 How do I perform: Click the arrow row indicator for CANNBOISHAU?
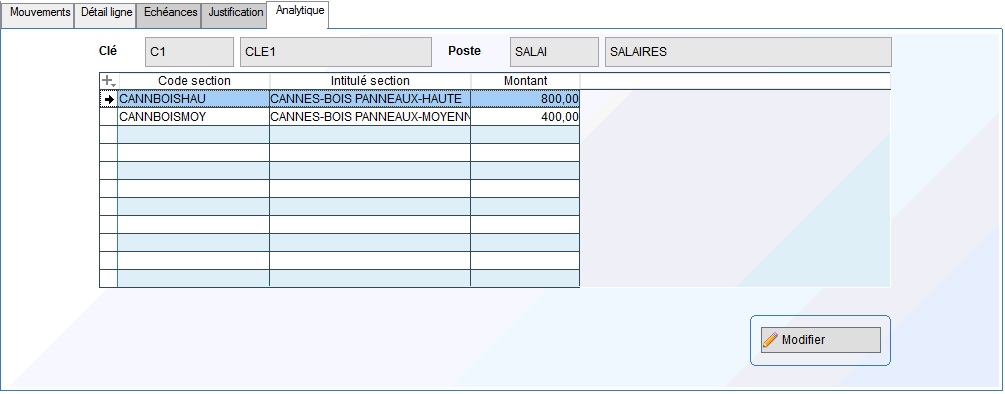tap(109, 99)
